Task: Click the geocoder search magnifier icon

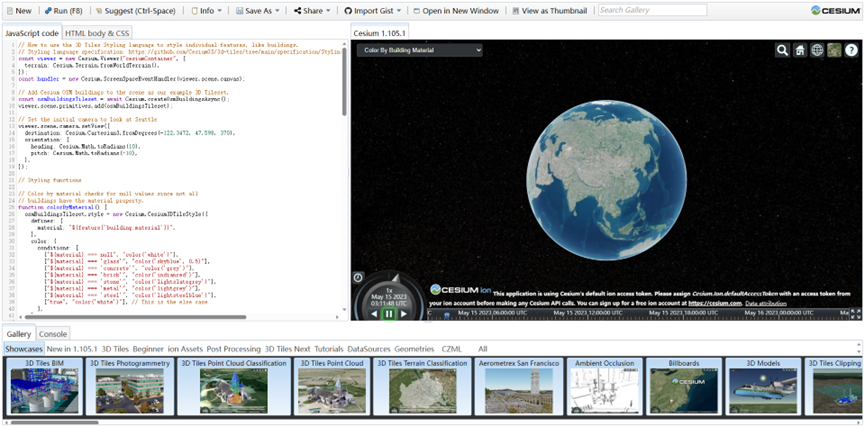Action: [x=782, y=50]
